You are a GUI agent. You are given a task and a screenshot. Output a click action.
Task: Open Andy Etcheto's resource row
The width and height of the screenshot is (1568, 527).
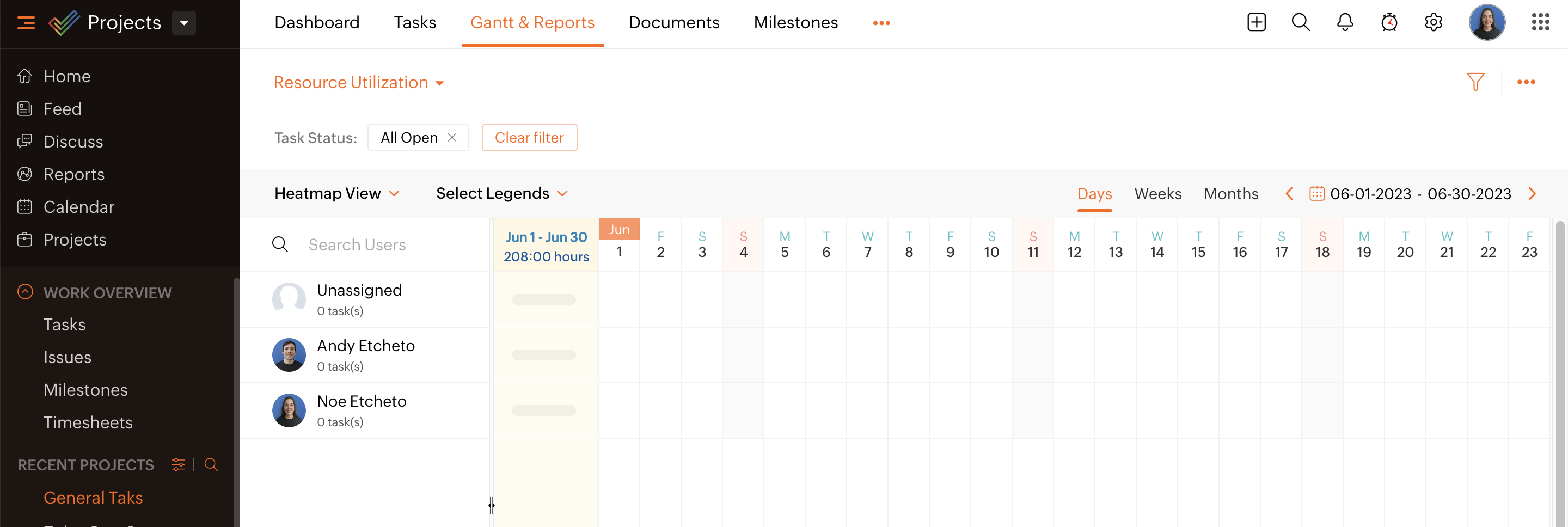click(x=365, y=356)
